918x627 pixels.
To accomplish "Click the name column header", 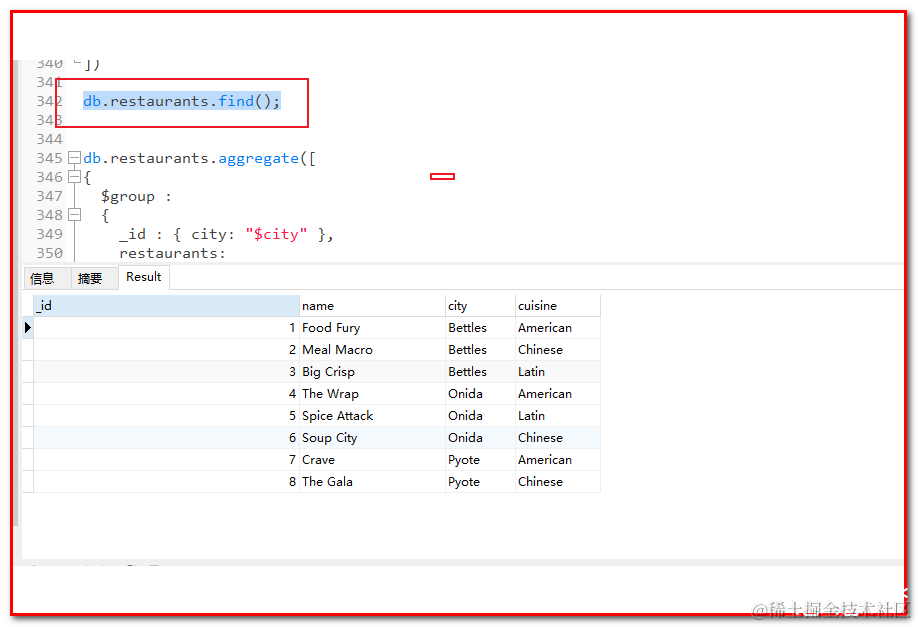I will click(372, 306).
